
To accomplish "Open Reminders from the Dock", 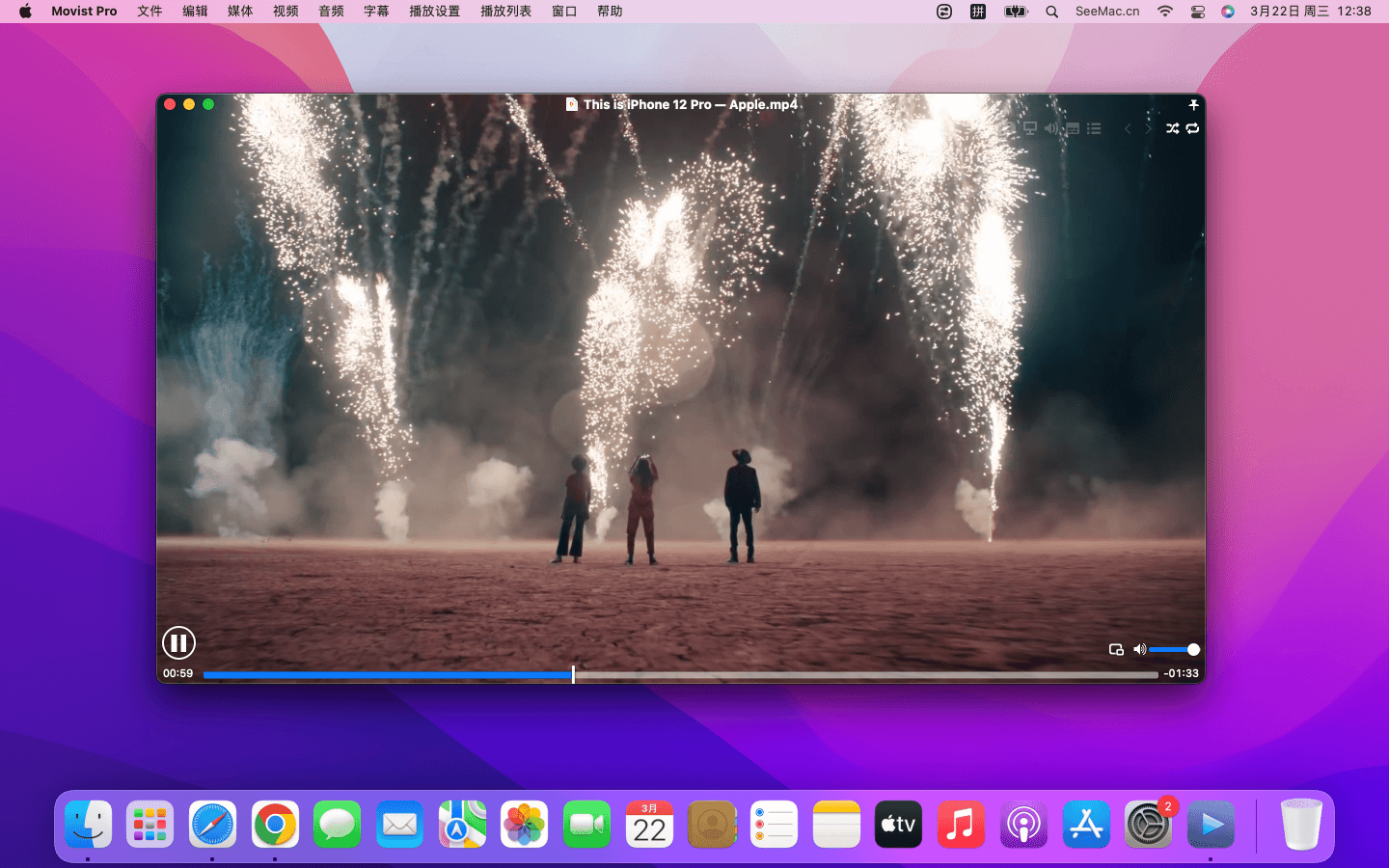I will (x=774, y=825).
